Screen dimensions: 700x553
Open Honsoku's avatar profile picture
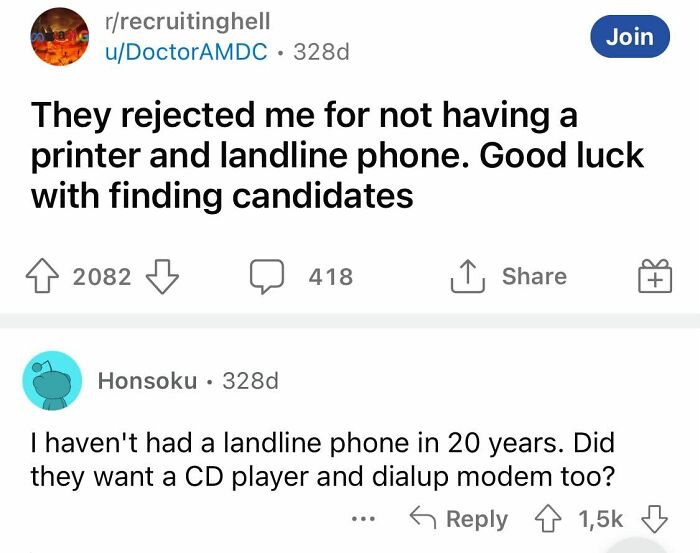(52, 380)
